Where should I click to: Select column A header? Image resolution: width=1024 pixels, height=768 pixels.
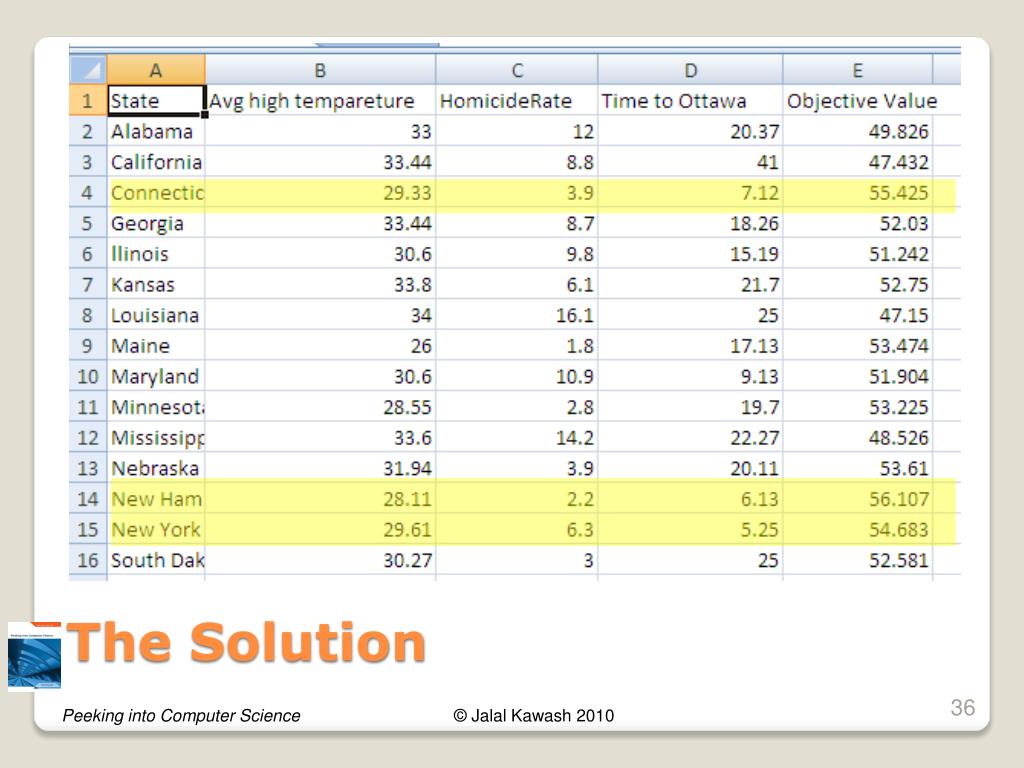pos(156,70)
